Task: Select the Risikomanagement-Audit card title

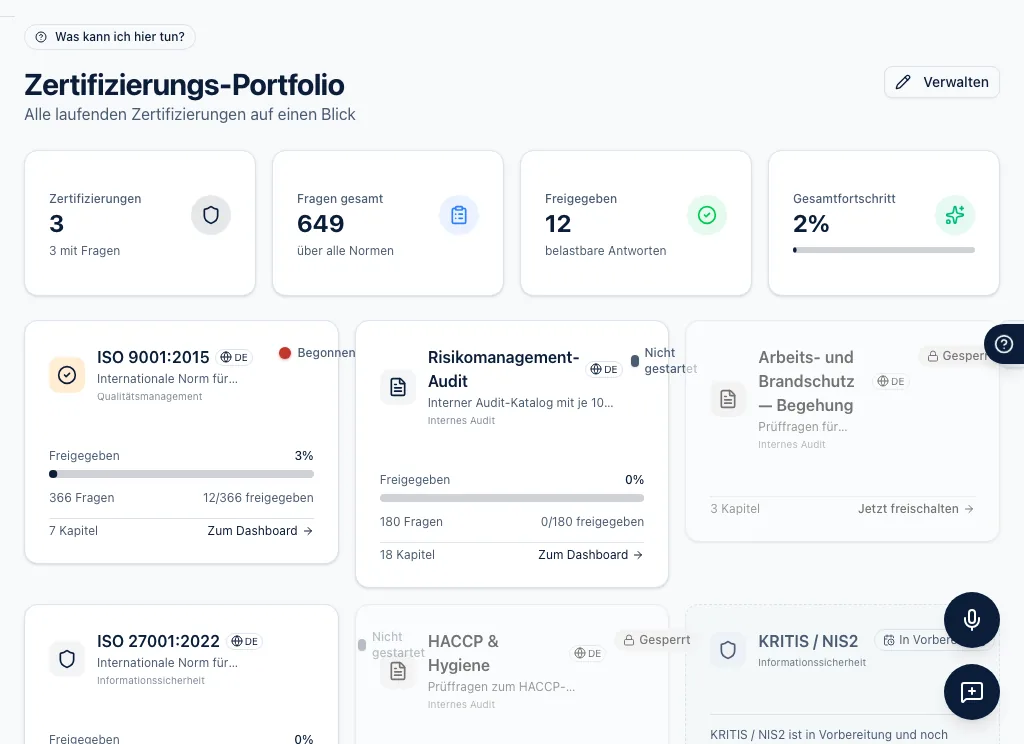Action: 504,369
